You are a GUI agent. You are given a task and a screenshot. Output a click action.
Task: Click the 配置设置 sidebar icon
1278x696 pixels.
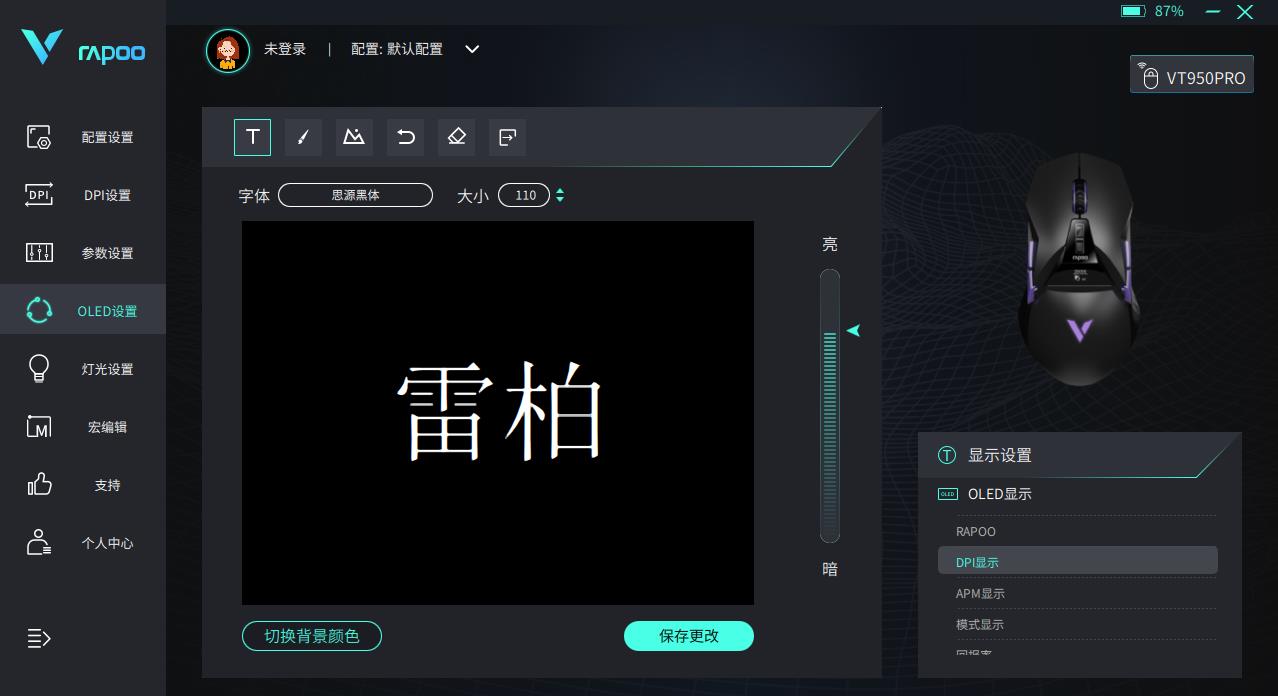[x=39, y=137]
